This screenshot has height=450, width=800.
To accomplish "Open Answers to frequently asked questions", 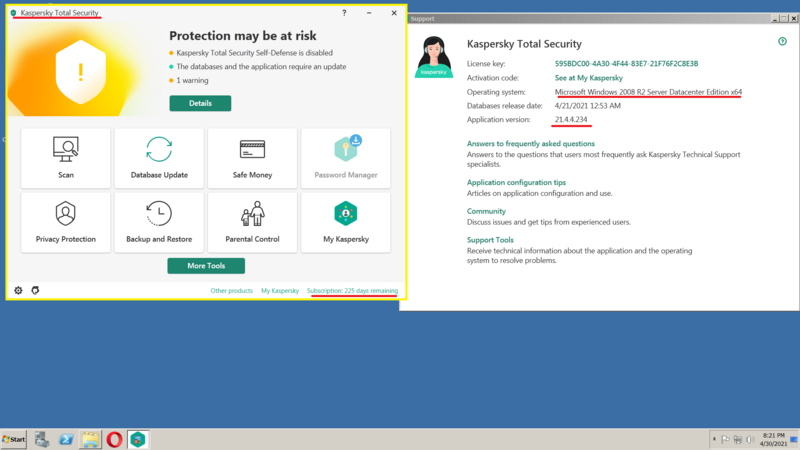I will coord(531,144).
